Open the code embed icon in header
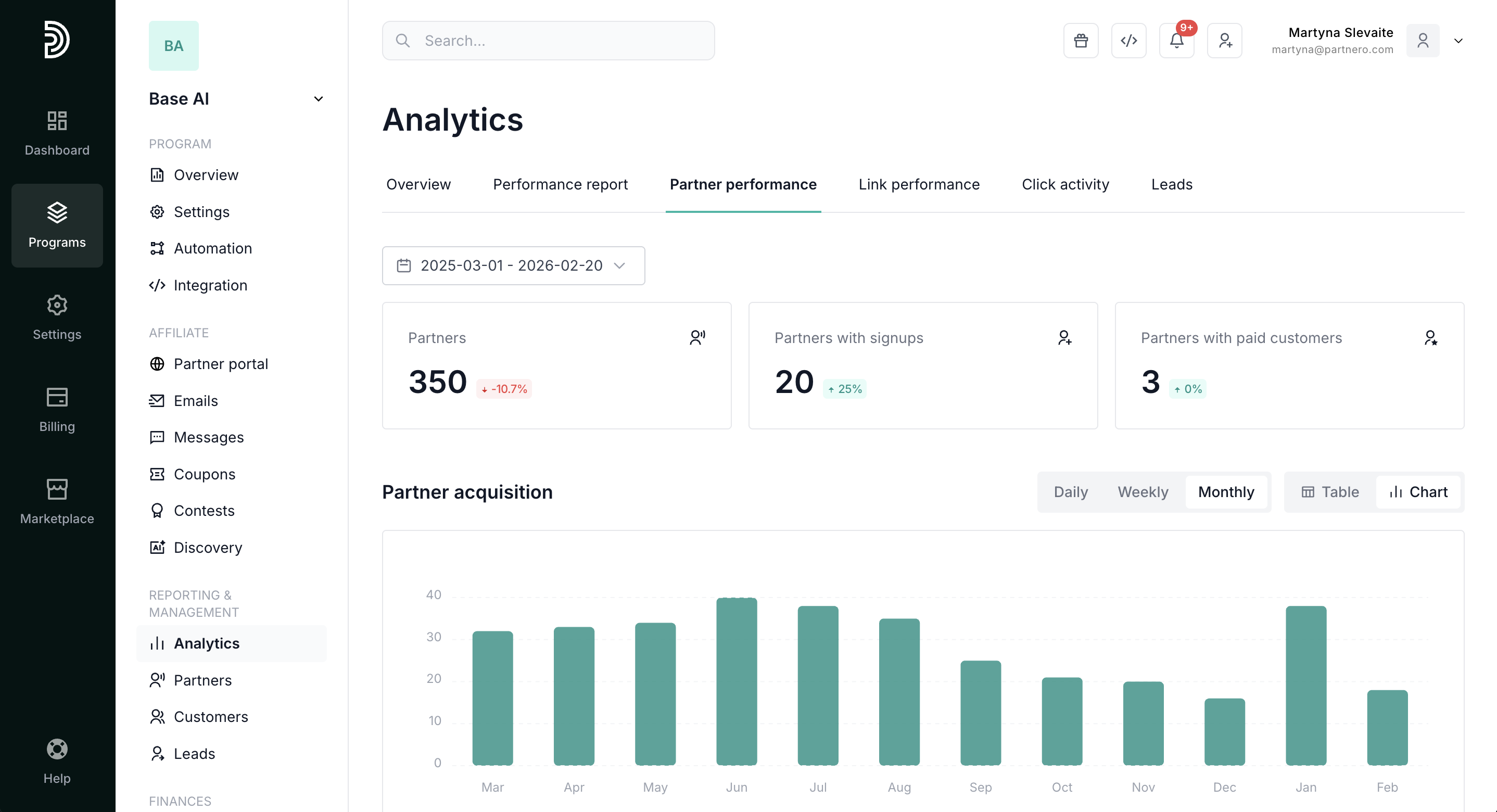The height and width of the screenshot is (812, 1497). click(x=1128, y=41)
